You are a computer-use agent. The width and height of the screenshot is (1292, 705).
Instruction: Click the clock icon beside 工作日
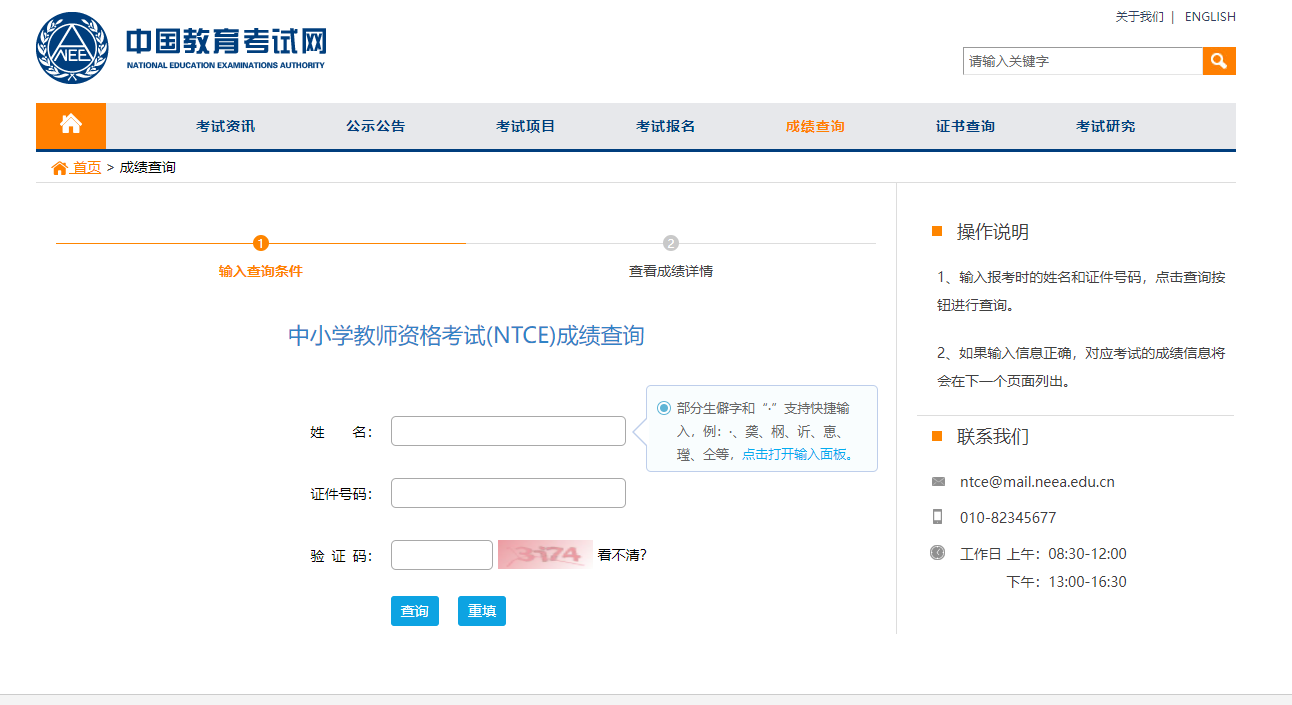point(937,552)
